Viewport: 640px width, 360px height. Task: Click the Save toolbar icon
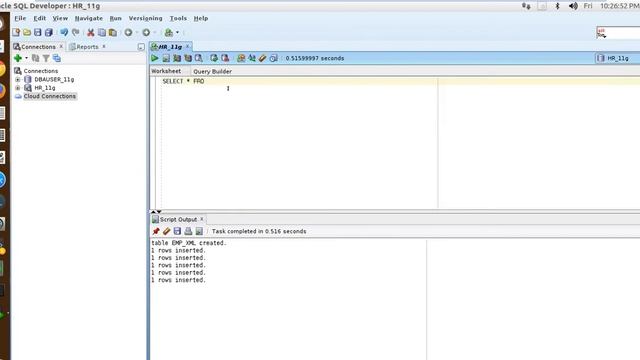38,32
